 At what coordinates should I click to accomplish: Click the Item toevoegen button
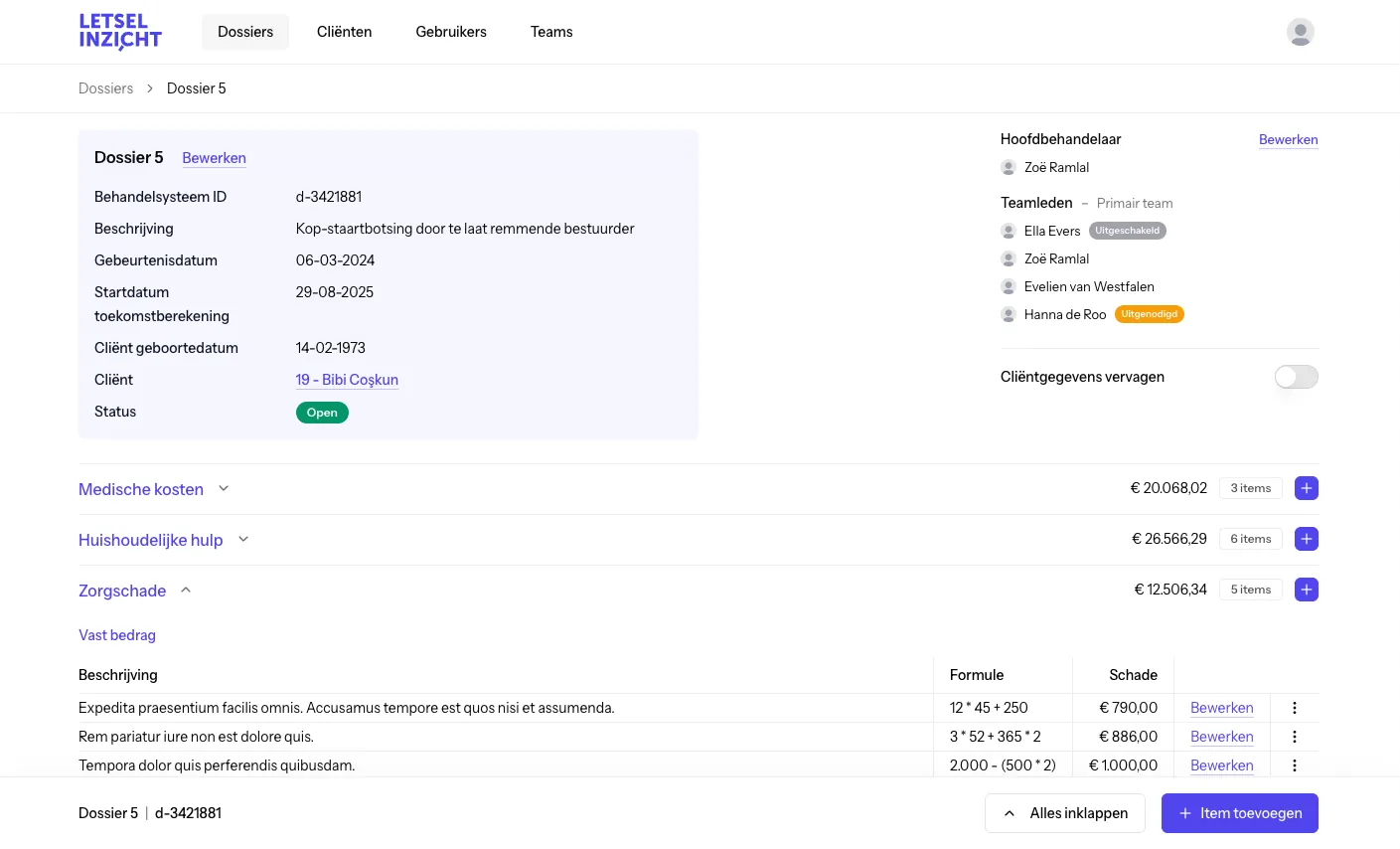point(1240,813)
